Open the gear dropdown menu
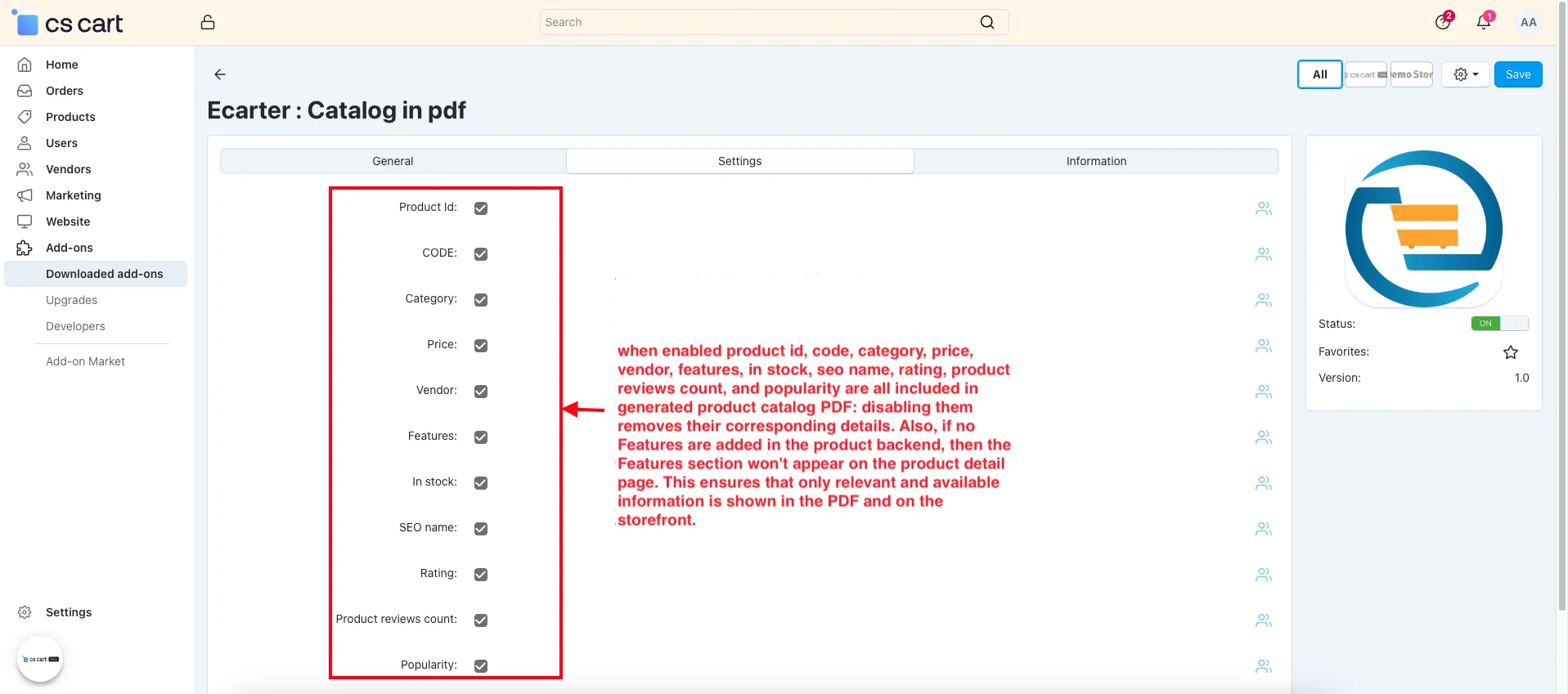Viewport: 1568px width, 694px height. click(1465, 74)
